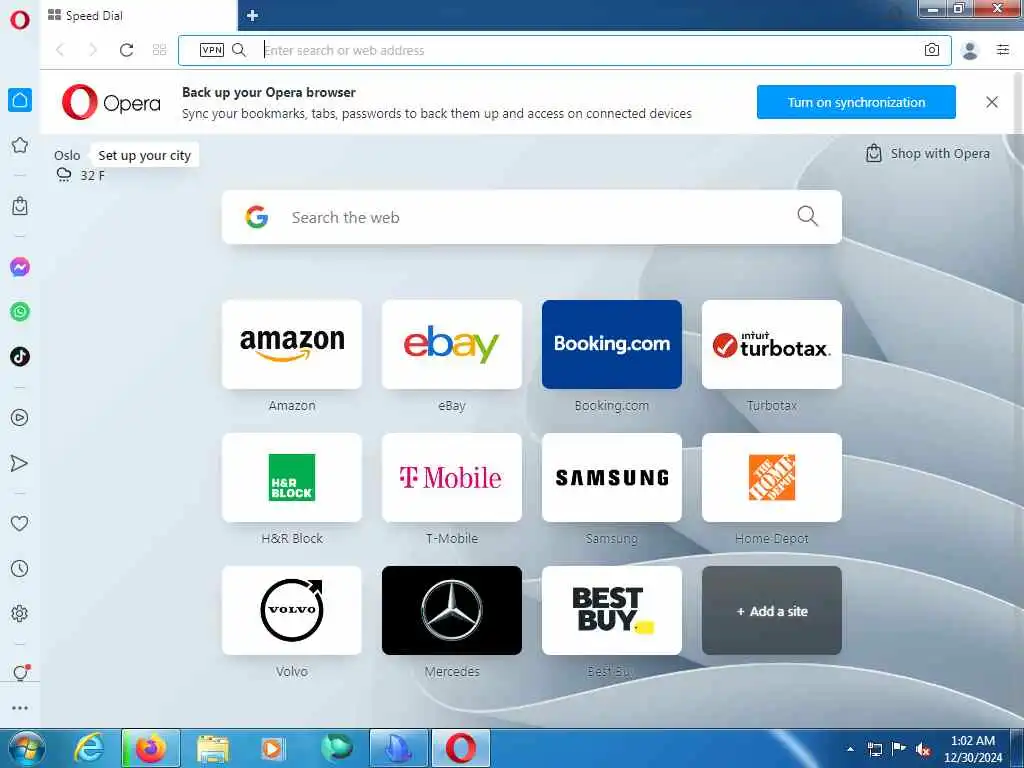Click the address bar magnifier icon

pyautogui.click(x=239, y=50)
